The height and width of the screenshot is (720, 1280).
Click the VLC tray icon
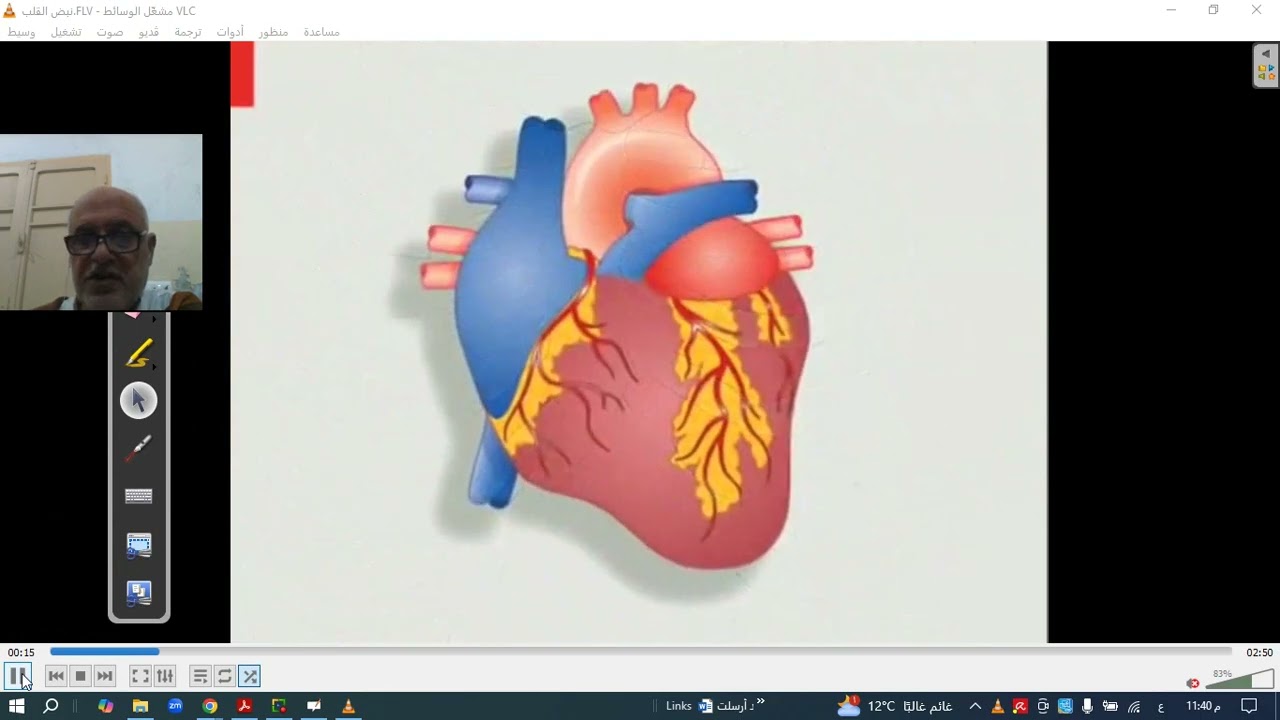[x=997, y=706]
